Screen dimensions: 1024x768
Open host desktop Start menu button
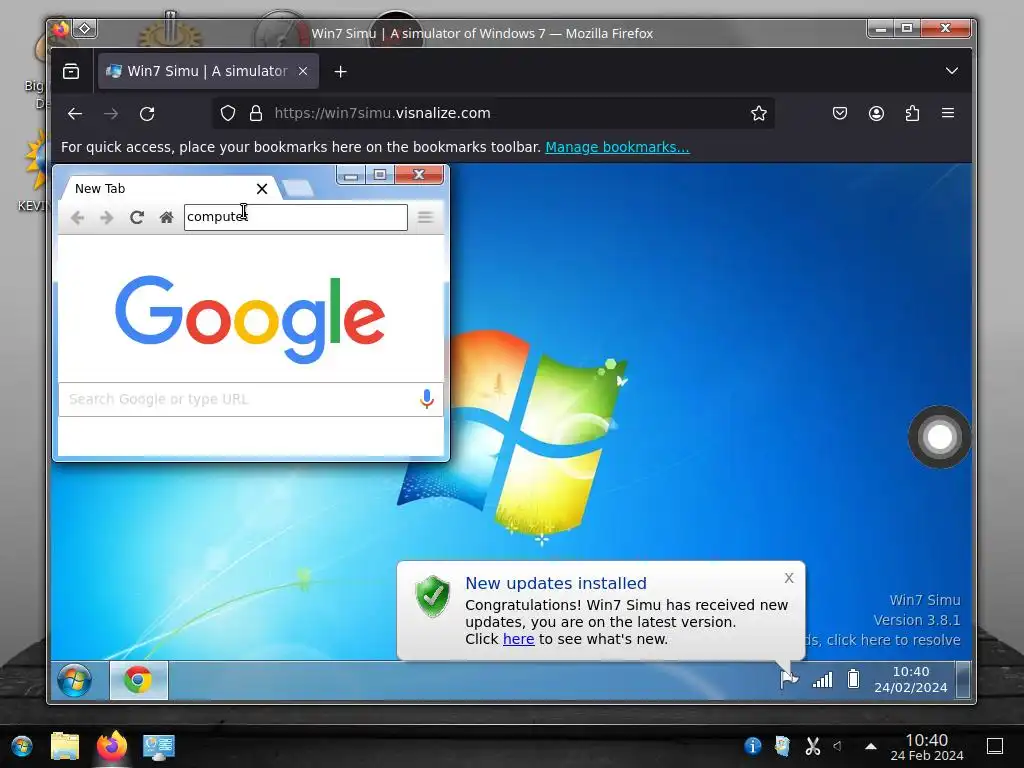click(x=22, y=746)
